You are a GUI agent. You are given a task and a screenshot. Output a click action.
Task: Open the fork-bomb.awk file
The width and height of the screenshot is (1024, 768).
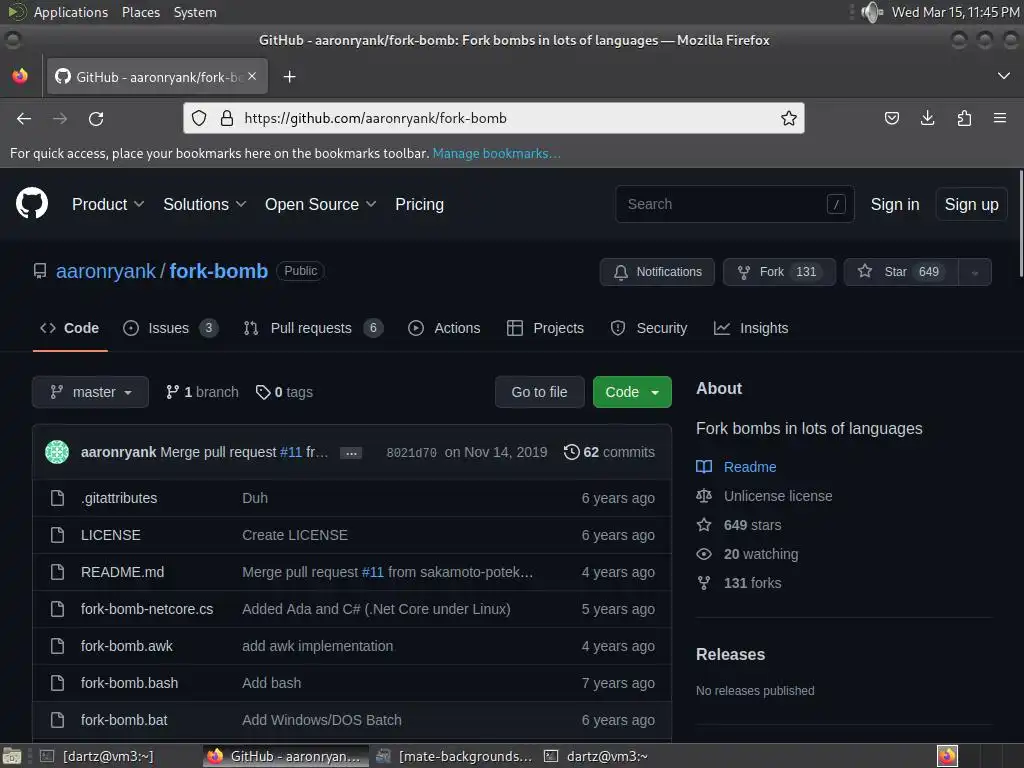coord(127,646)
